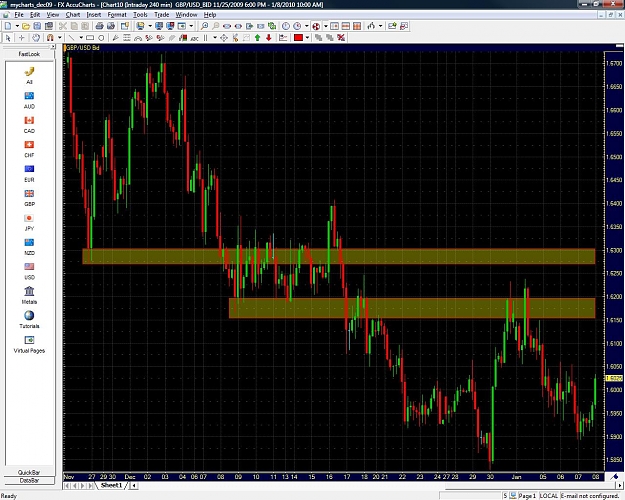
Task: Click the clock time-interval icon
Action: point(286,26)
